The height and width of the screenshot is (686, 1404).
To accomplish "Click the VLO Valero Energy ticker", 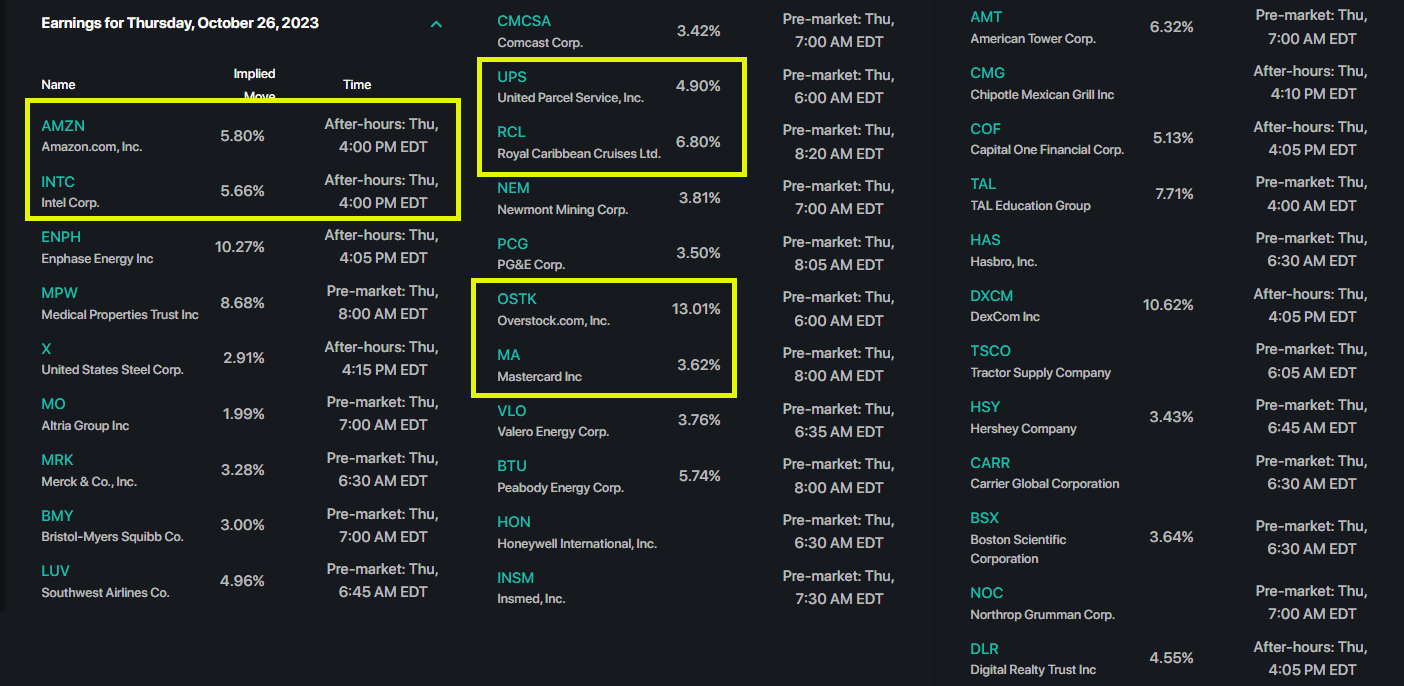I will coord(512,411).
